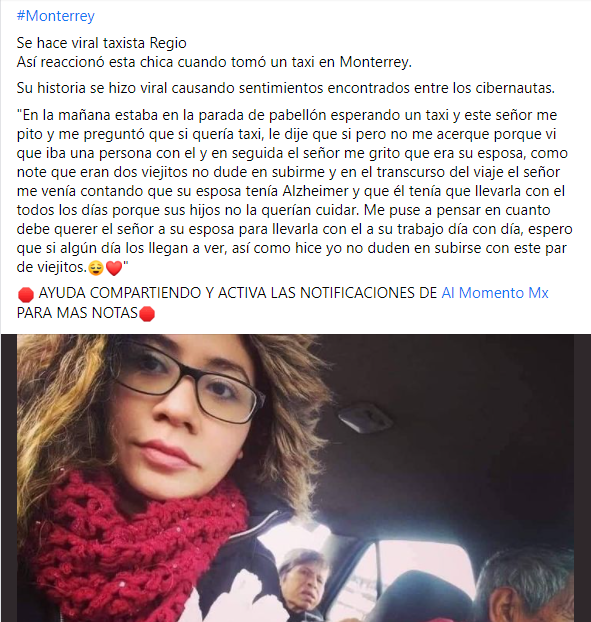
Task: Open the #Monterrey hashtag link
Action: click(56, 16)
